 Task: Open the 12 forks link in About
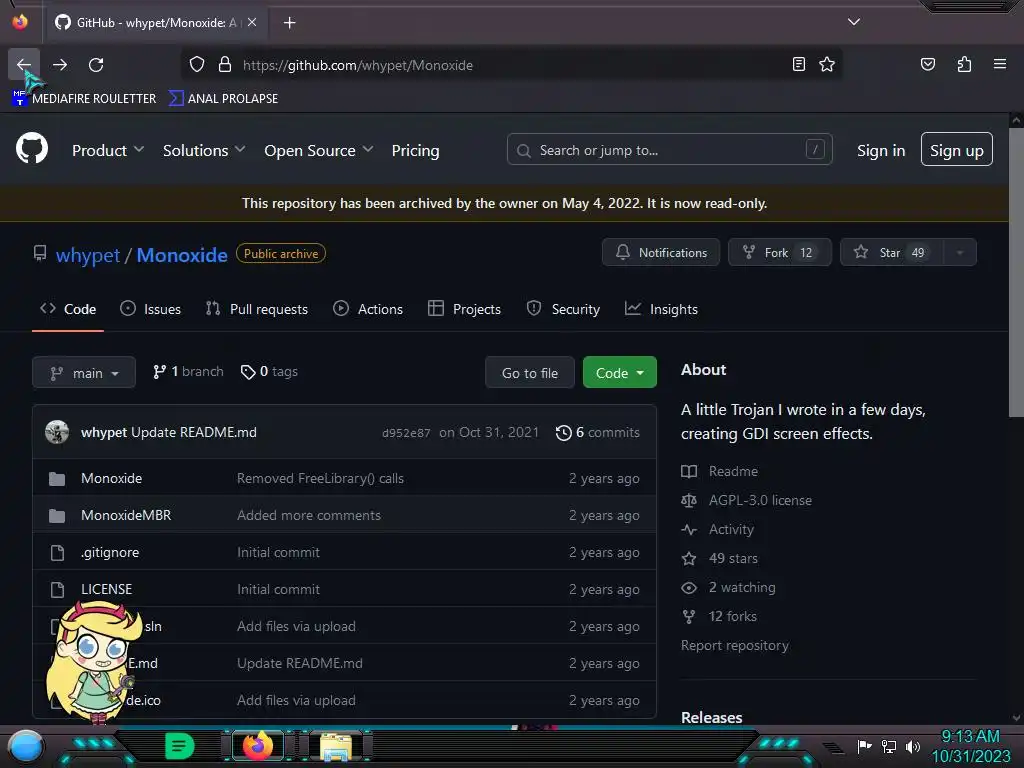(x=719, y=616)
